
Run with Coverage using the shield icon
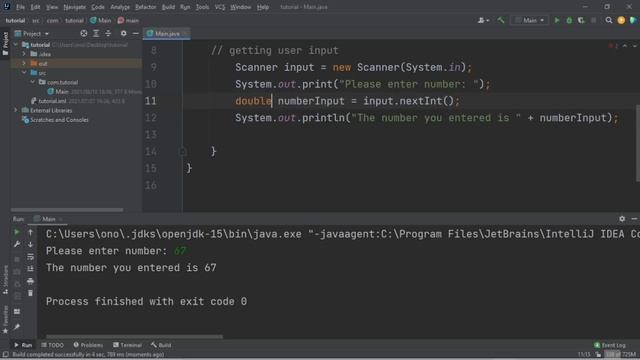point(581,20)
